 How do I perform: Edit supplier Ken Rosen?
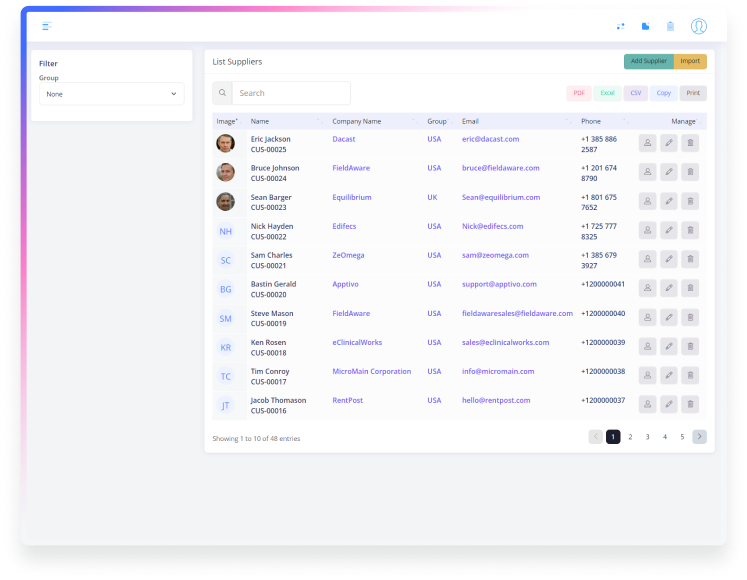click(669, 346)
